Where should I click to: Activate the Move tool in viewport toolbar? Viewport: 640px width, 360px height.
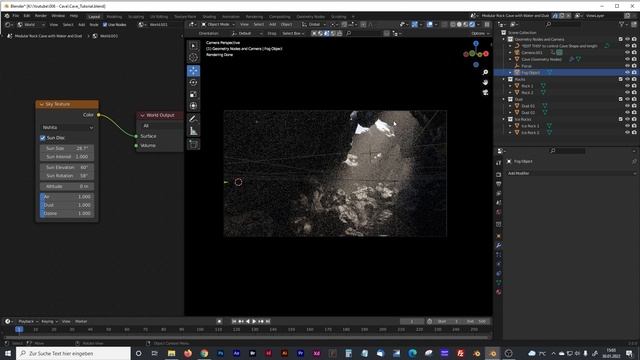pos(193,71)
